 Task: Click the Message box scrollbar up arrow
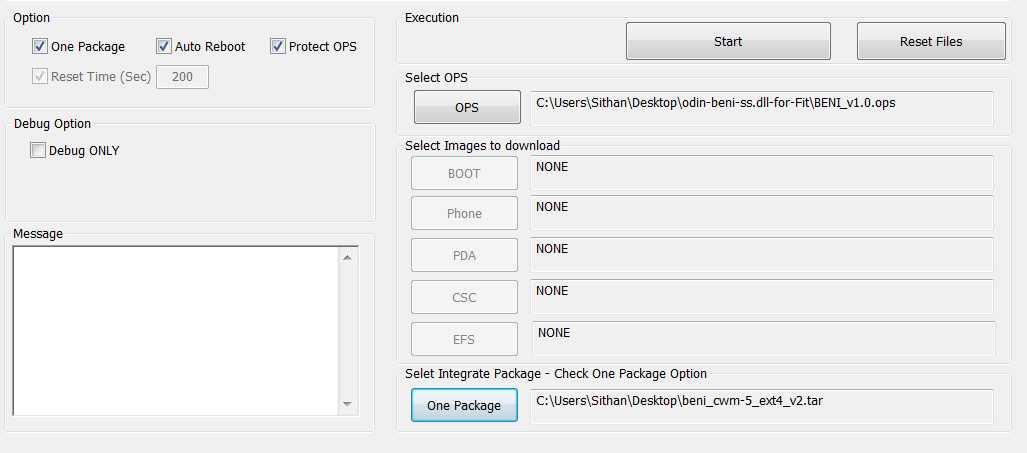[347, 257]
